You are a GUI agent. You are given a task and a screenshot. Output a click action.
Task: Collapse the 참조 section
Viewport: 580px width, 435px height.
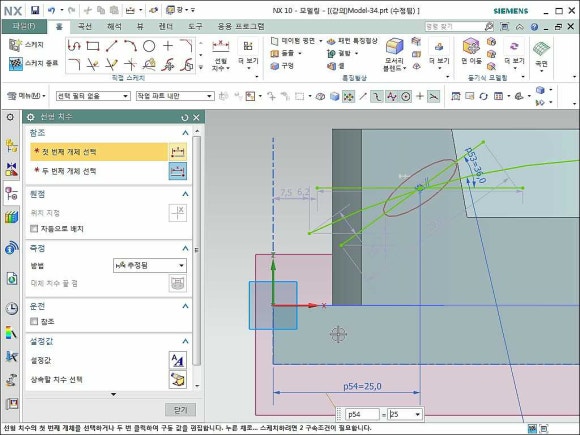[185, 133]
